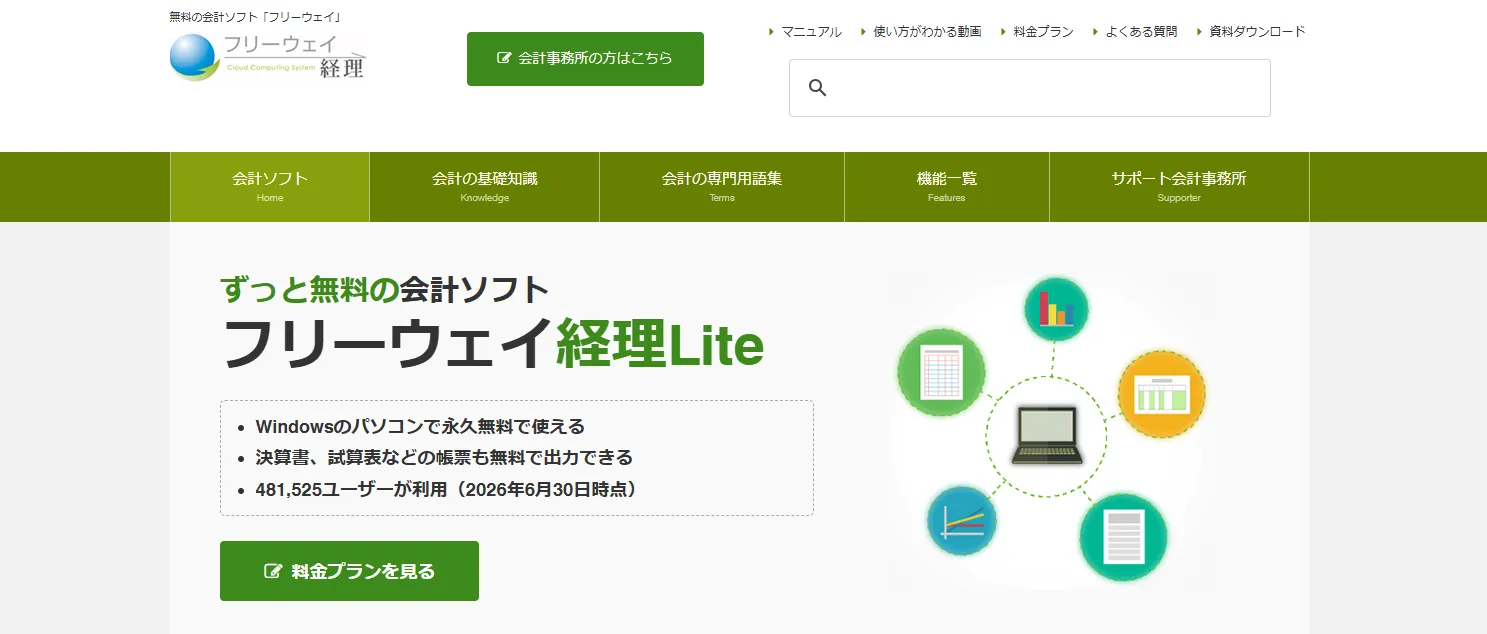The height and width of the screenshot is (634, 1487).
Task: Click the pink spreadsheet circle icon
Action: [x=941, y=372]
